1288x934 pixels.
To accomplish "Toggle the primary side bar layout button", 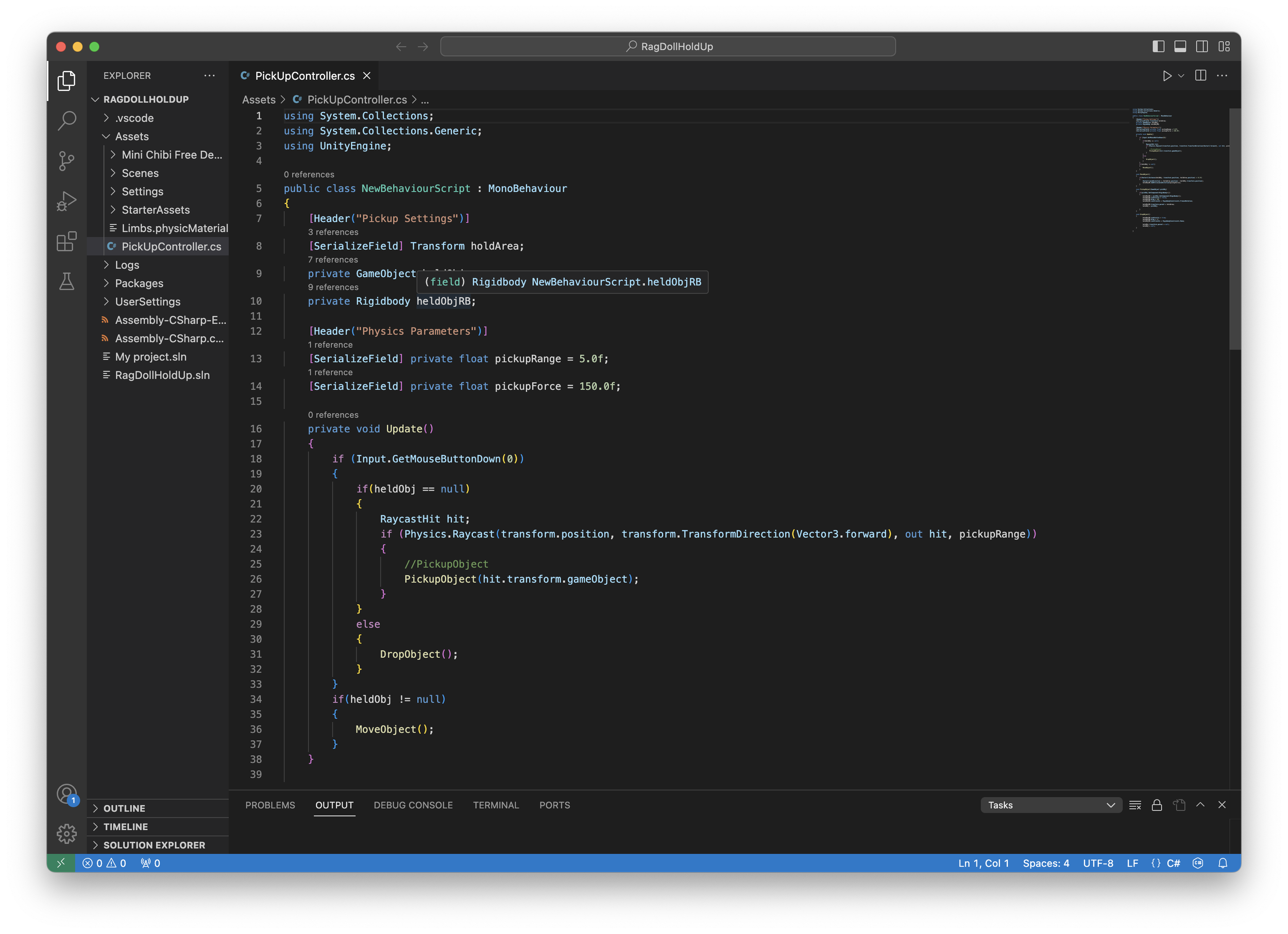I will [x=1158, y=46].
